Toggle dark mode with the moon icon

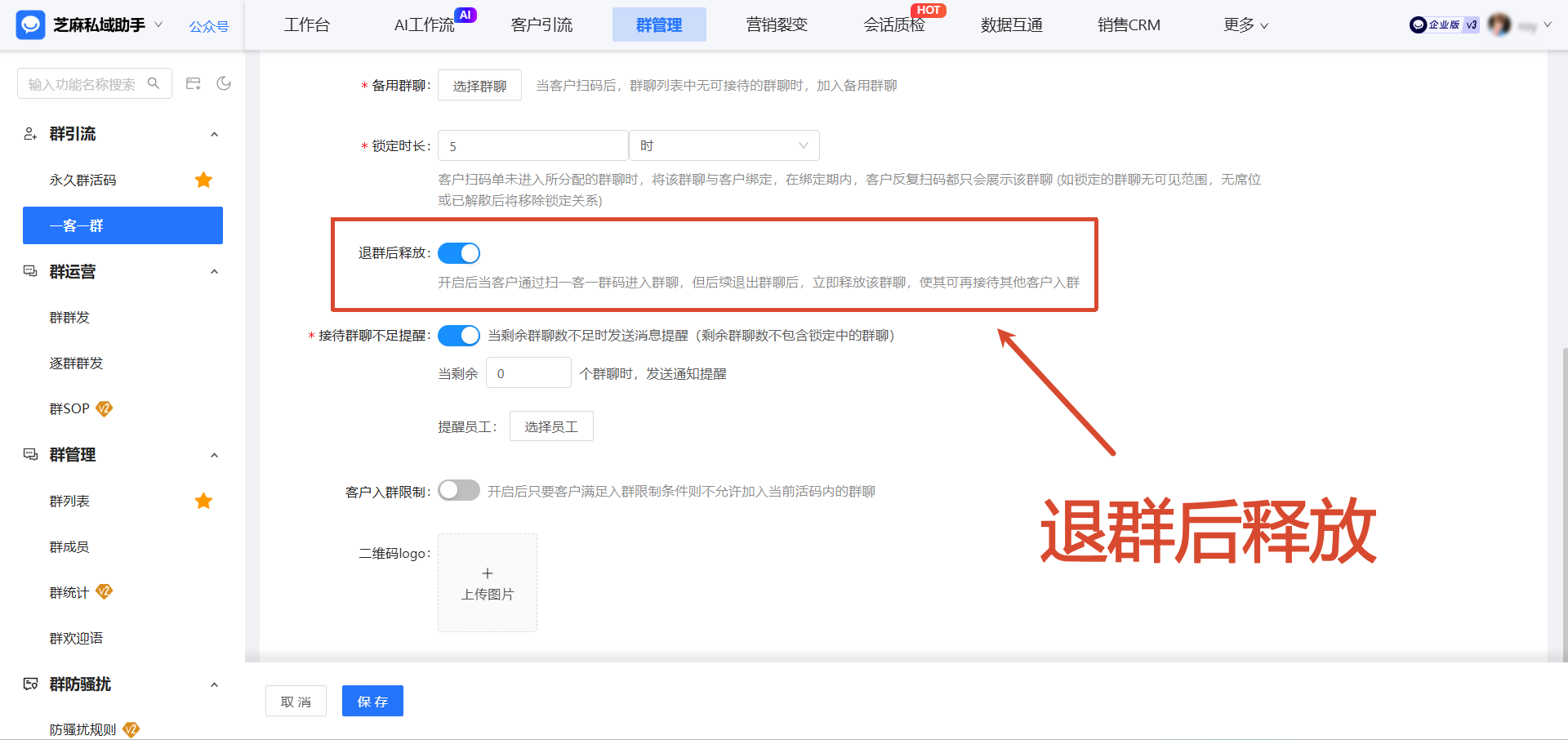coord(224,82)
